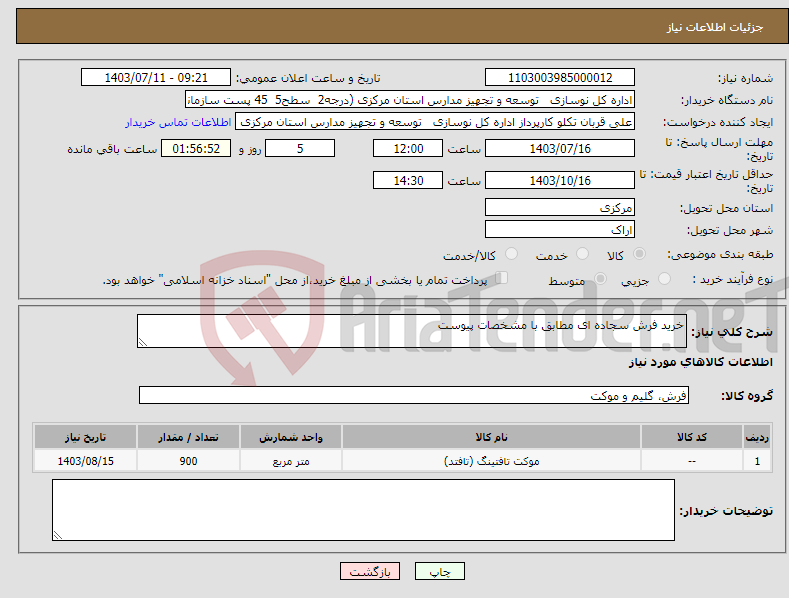This screenshot has height=598, width=789.
Task: Click the row number cell 1
Action: click(757, 461)
